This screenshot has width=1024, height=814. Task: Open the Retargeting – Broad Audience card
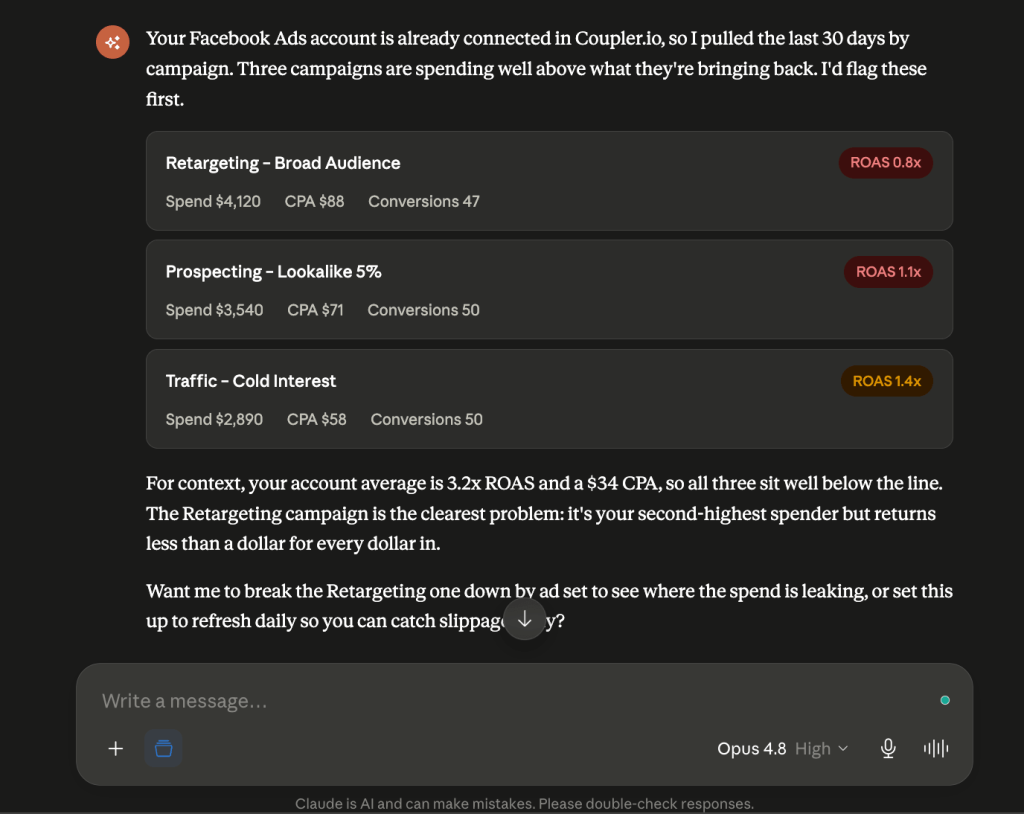[x=549, y=181]
